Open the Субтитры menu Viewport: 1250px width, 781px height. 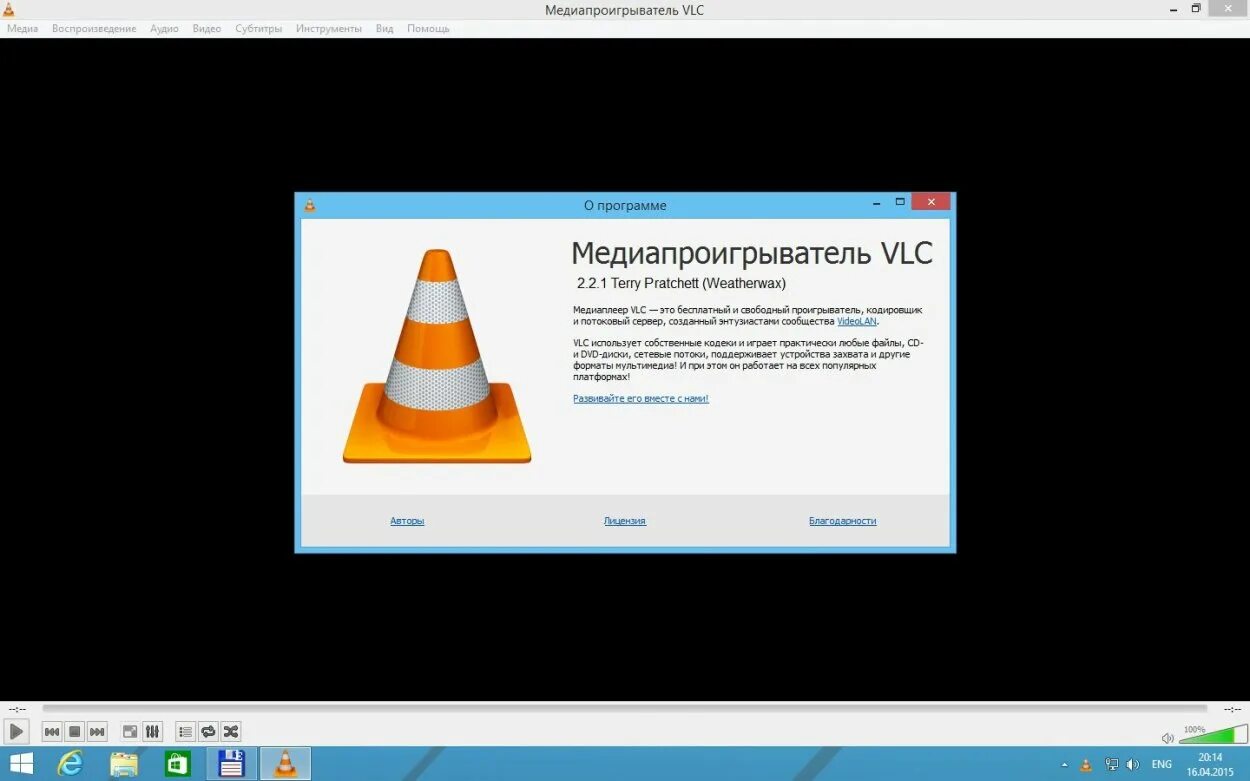pos(259,29)
